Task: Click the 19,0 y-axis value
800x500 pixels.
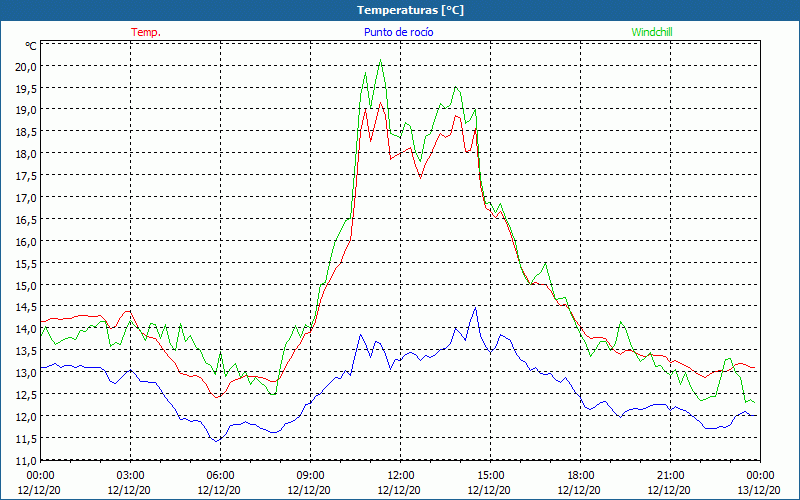Action: (x=27, y=110)
